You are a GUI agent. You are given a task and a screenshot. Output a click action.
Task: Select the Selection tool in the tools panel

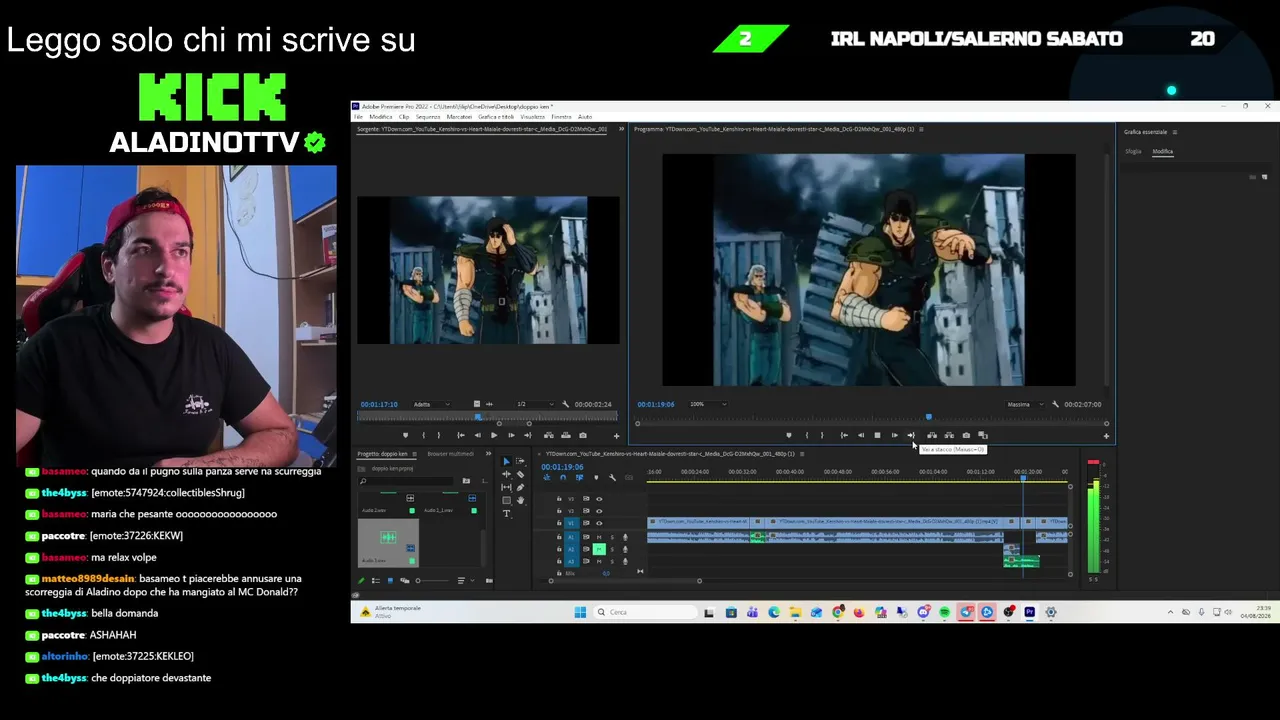[x=506, y=461]
